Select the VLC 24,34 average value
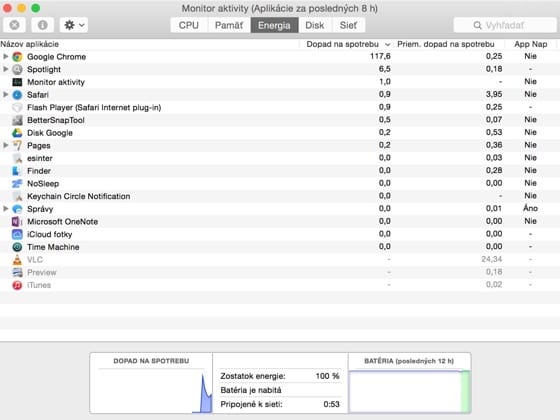The height and width of the screenshot is (420, 560). tap(491, 259)
